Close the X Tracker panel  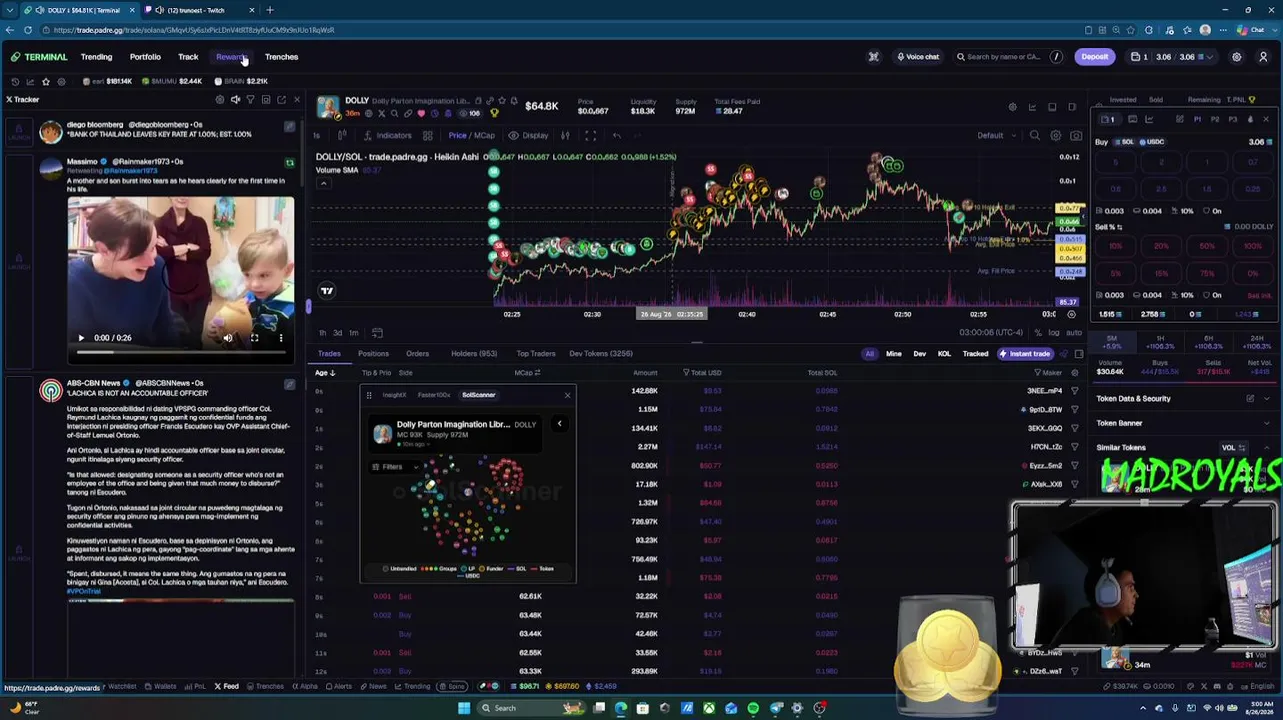(x=296, y=100)
